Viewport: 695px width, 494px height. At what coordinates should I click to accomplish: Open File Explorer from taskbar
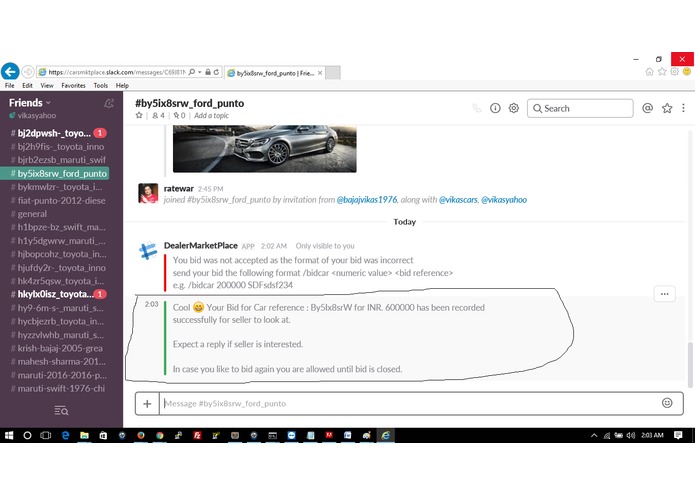coord(84,436)
